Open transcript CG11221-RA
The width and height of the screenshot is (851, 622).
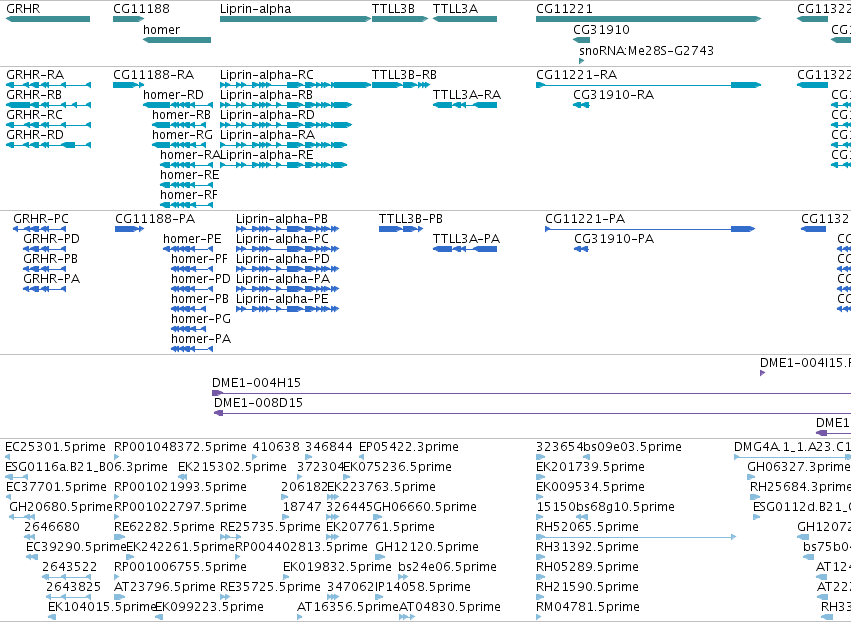[x=649, y=85]
